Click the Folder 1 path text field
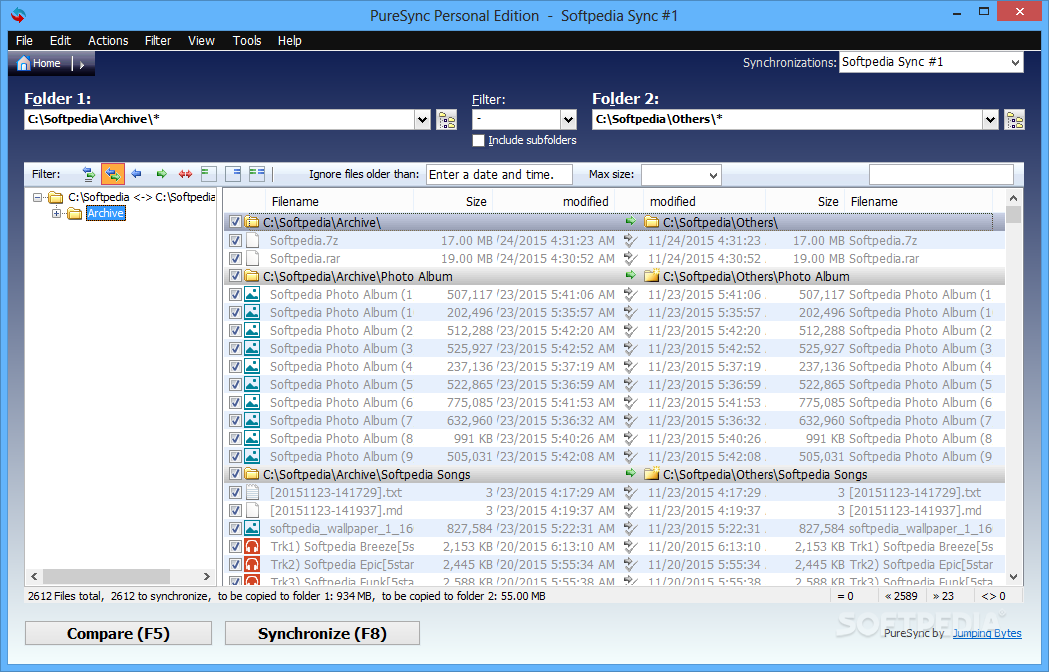Screen dimensions: 1049x672 pyautogui.click(x=219, y=120)
